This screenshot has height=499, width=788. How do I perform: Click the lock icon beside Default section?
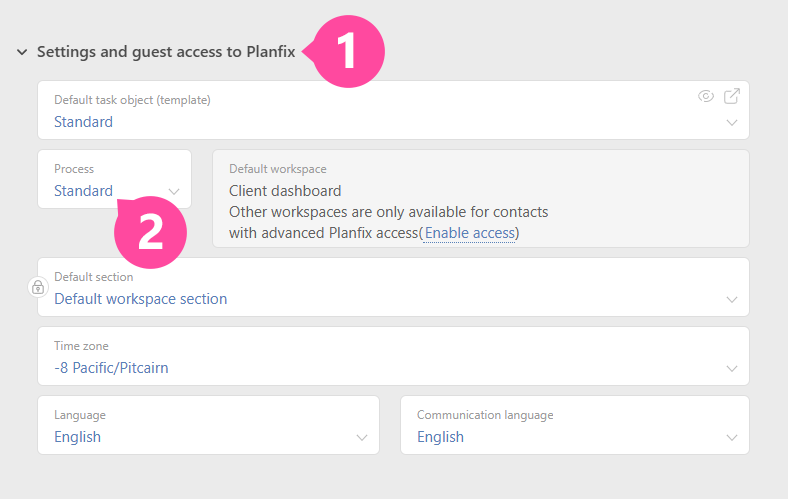coord(37,287)
